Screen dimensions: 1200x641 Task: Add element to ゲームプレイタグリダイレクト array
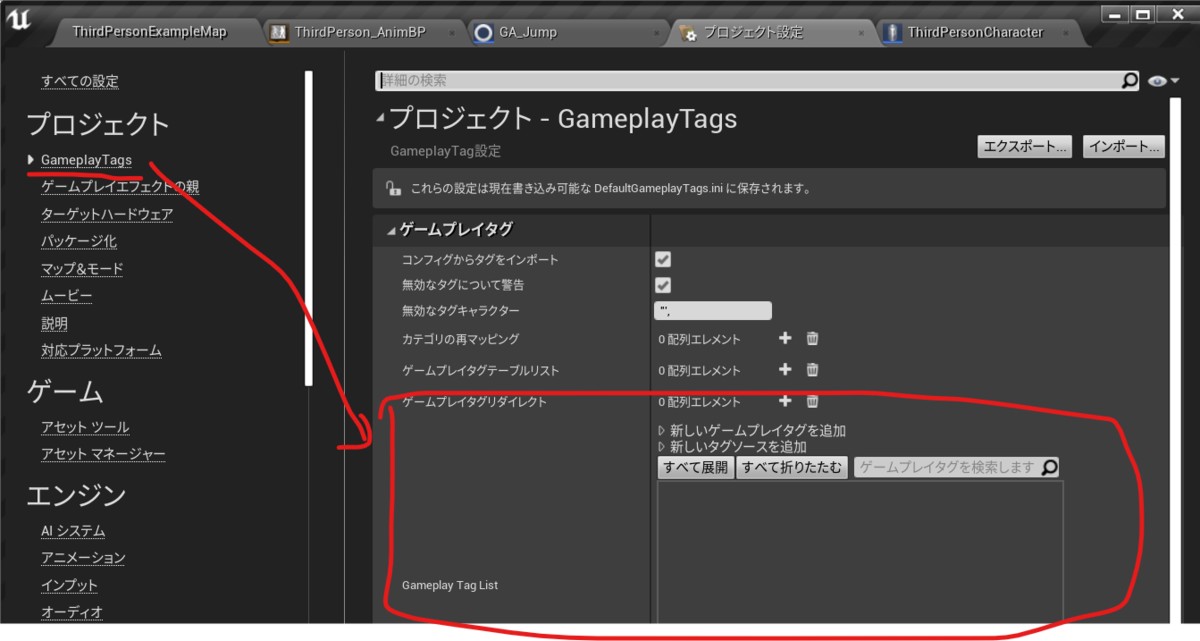coord(785,401)
